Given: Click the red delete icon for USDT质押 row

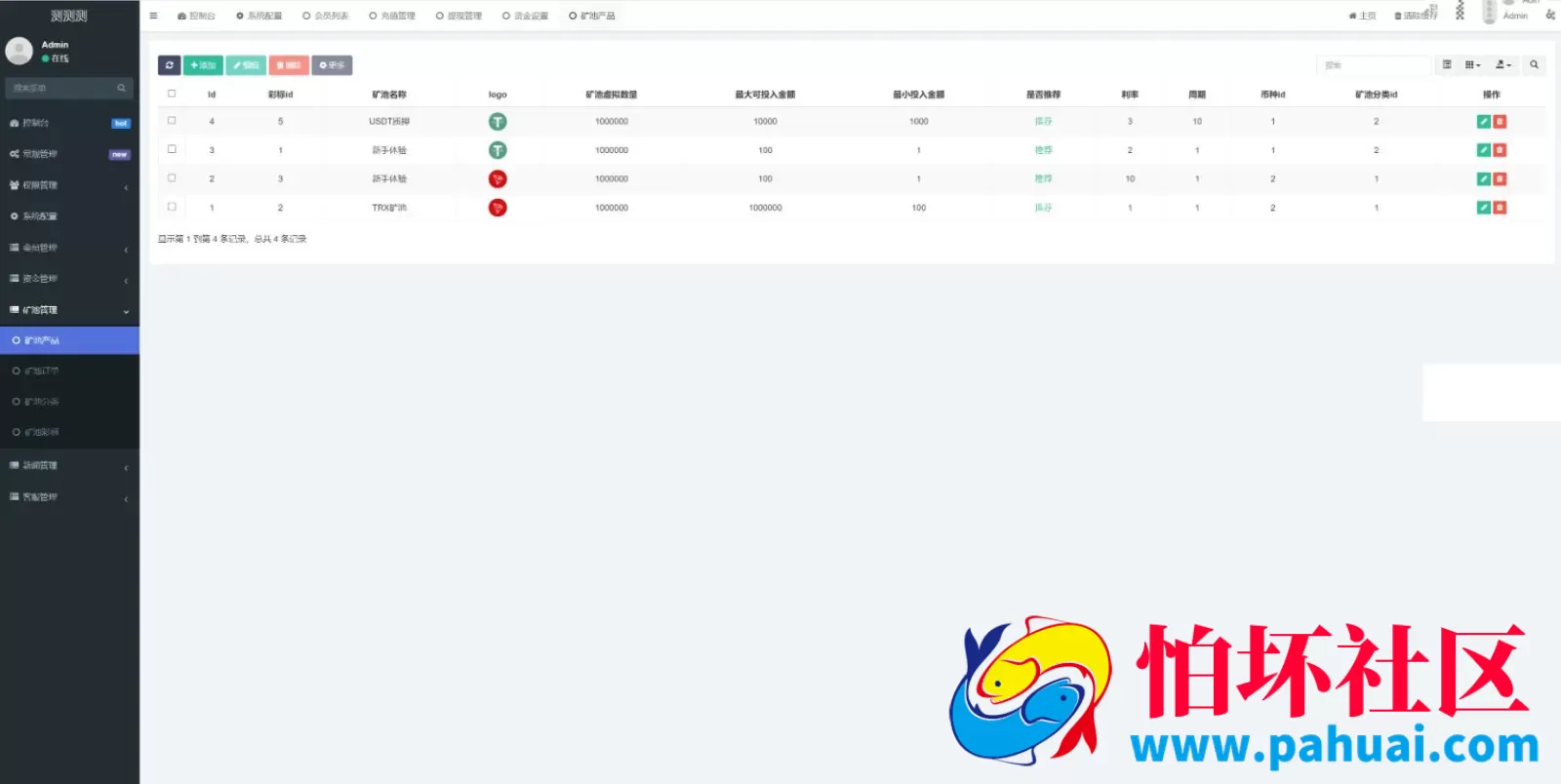Looking at the screenshot, I should pyautogui.click(x=1500, y=122).
